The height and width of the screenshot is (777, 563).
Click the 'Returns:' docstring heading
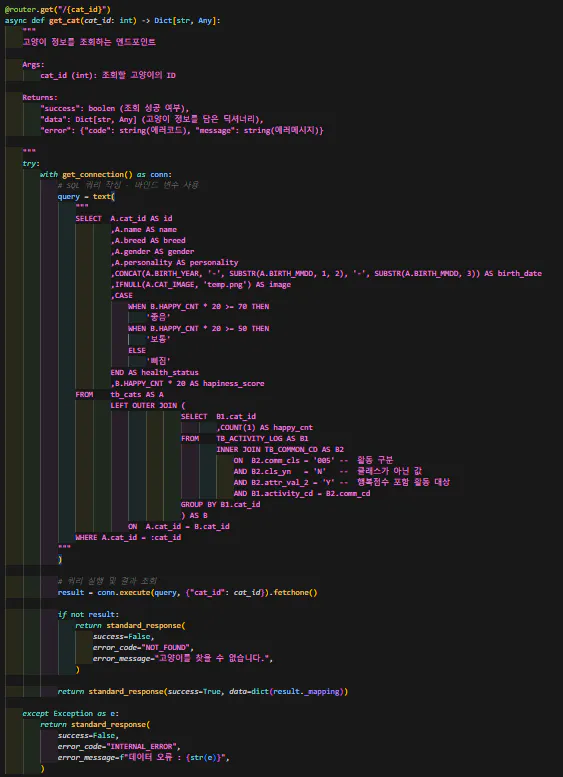click(40, 98)
